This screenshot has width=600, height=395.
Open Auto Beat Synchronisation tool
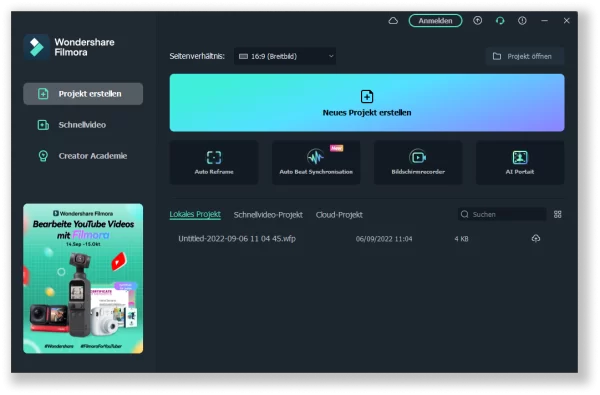coord(316,163)
